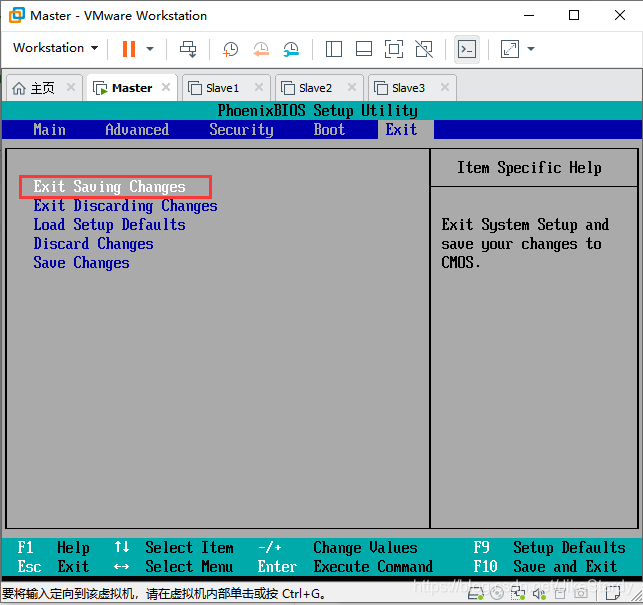Expand the stretch display dropdown arrow

(531, 49)
